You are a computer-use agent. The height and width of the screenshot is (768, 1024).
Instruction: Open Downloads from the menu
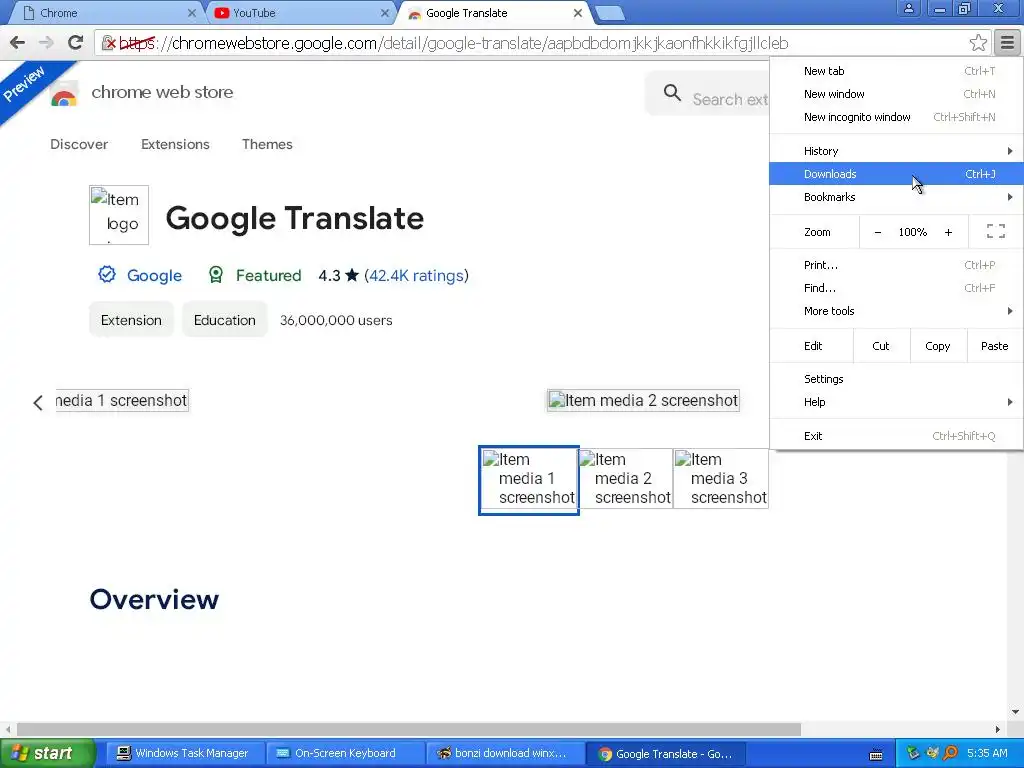coord(896,174)
